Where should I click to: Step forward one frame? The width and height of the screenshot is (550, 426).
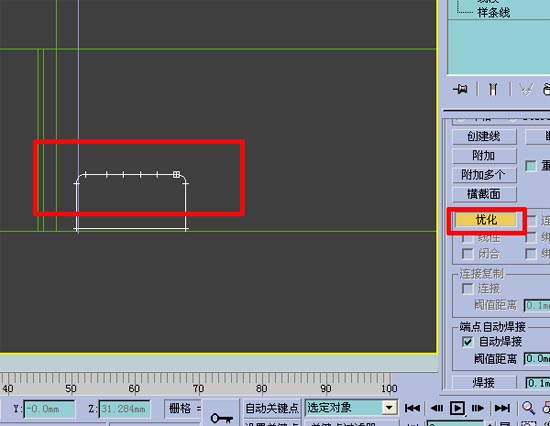[x=477, y=408]
